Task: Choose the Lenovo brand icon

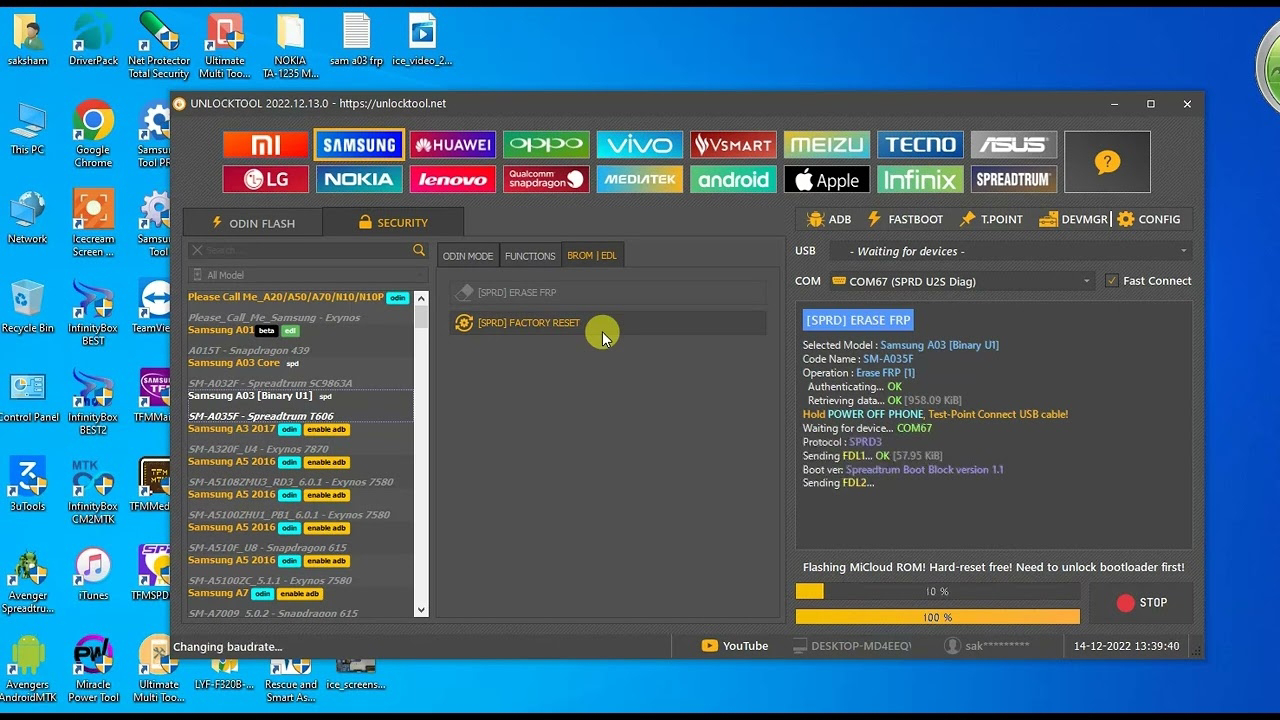Action: (453, 179)
